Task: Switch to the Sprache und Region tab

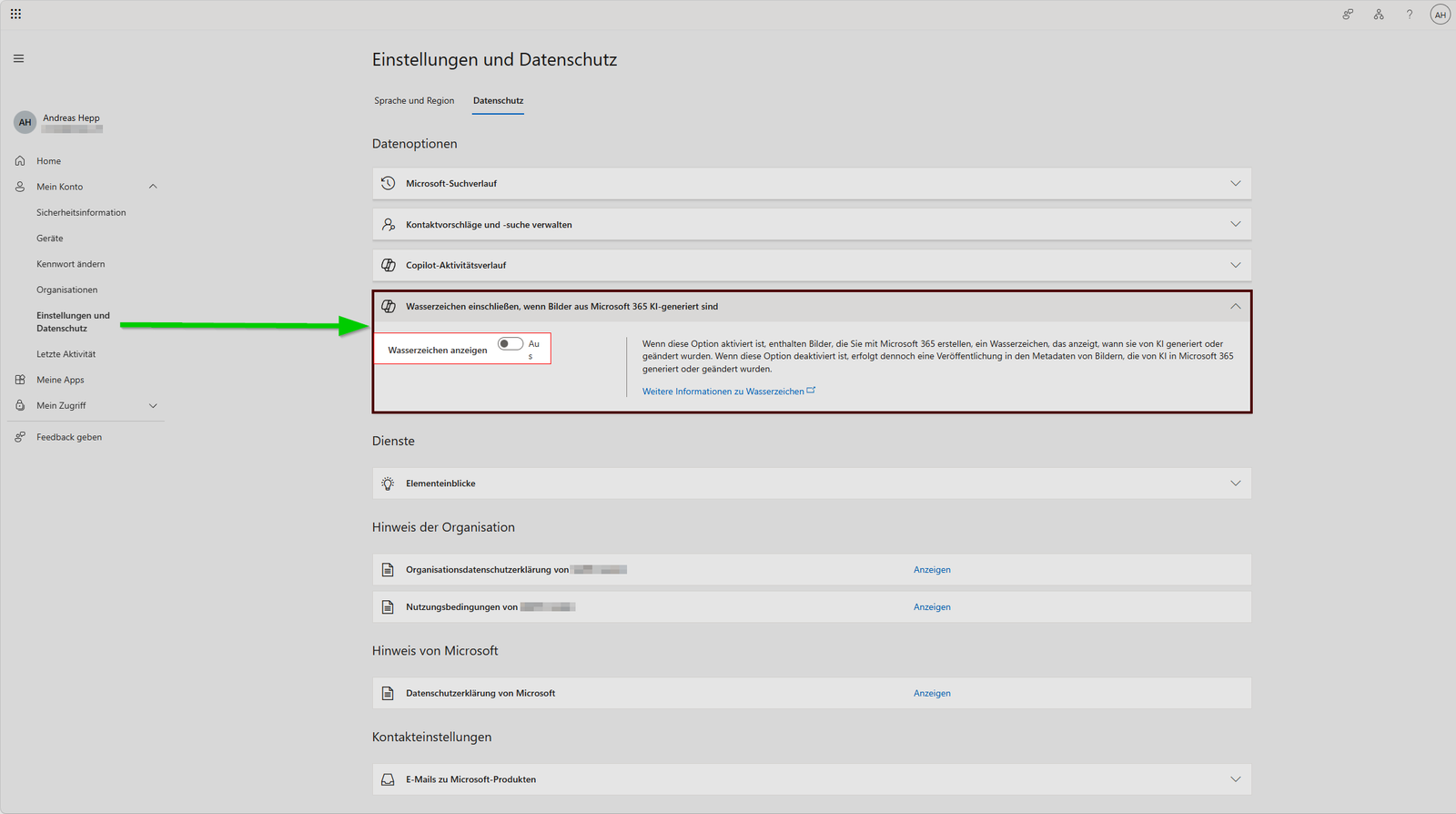Action: [x=414, y=100]
